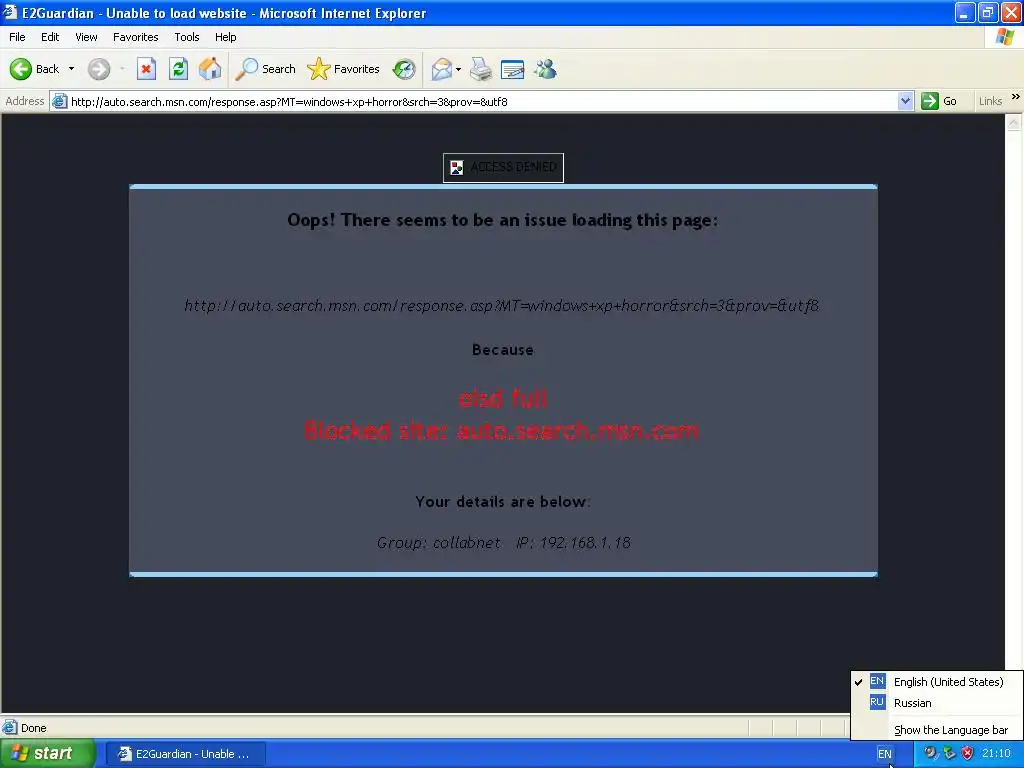Click the blocked URL text on the page
This screenshot has height=768, width=1024.
coord(502,306)
